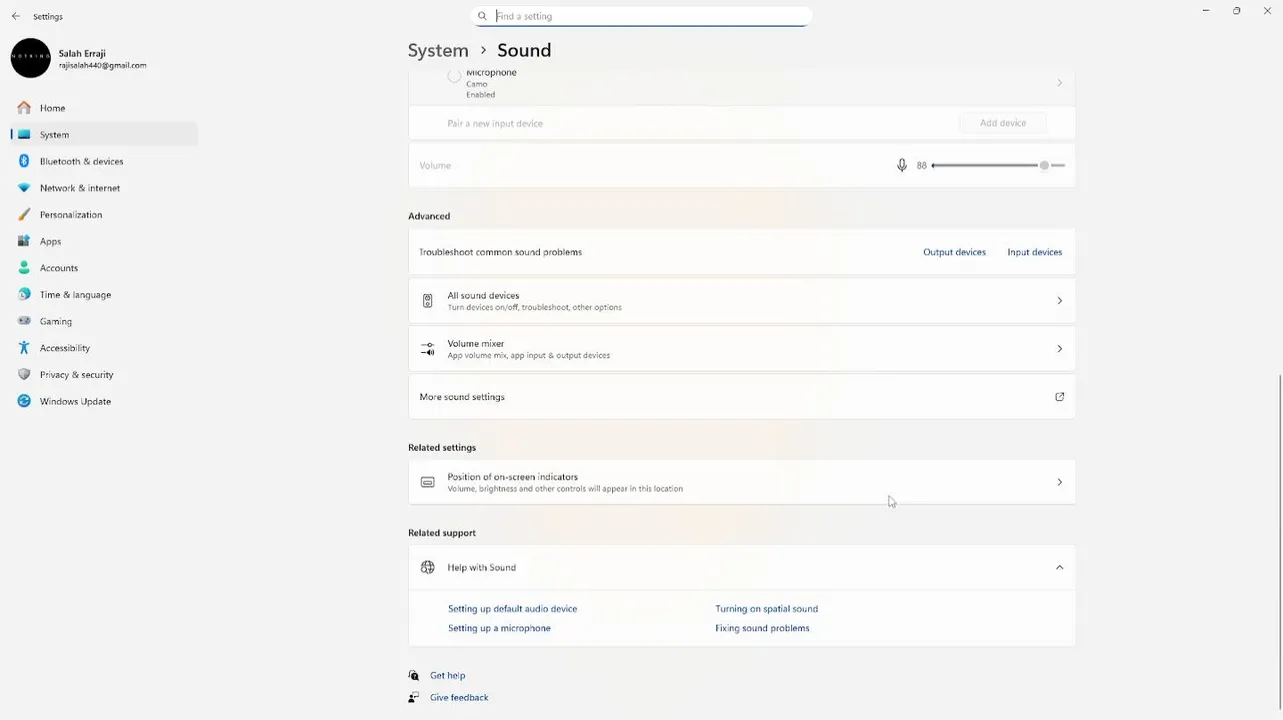
Task: Go to Windows Update section
Action: (x=75, y=401)
